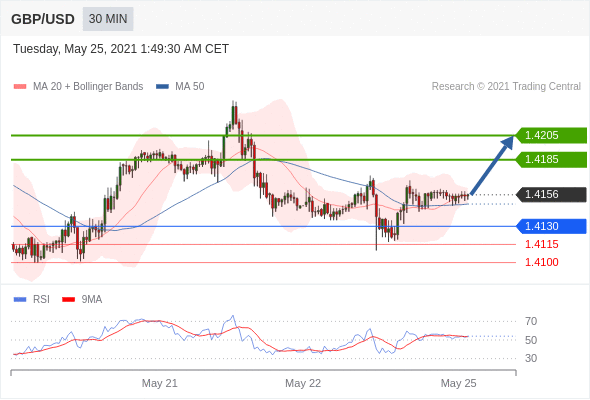Toggle the MA 50 legend label
The image size is (590, 400).
(190, 87)
